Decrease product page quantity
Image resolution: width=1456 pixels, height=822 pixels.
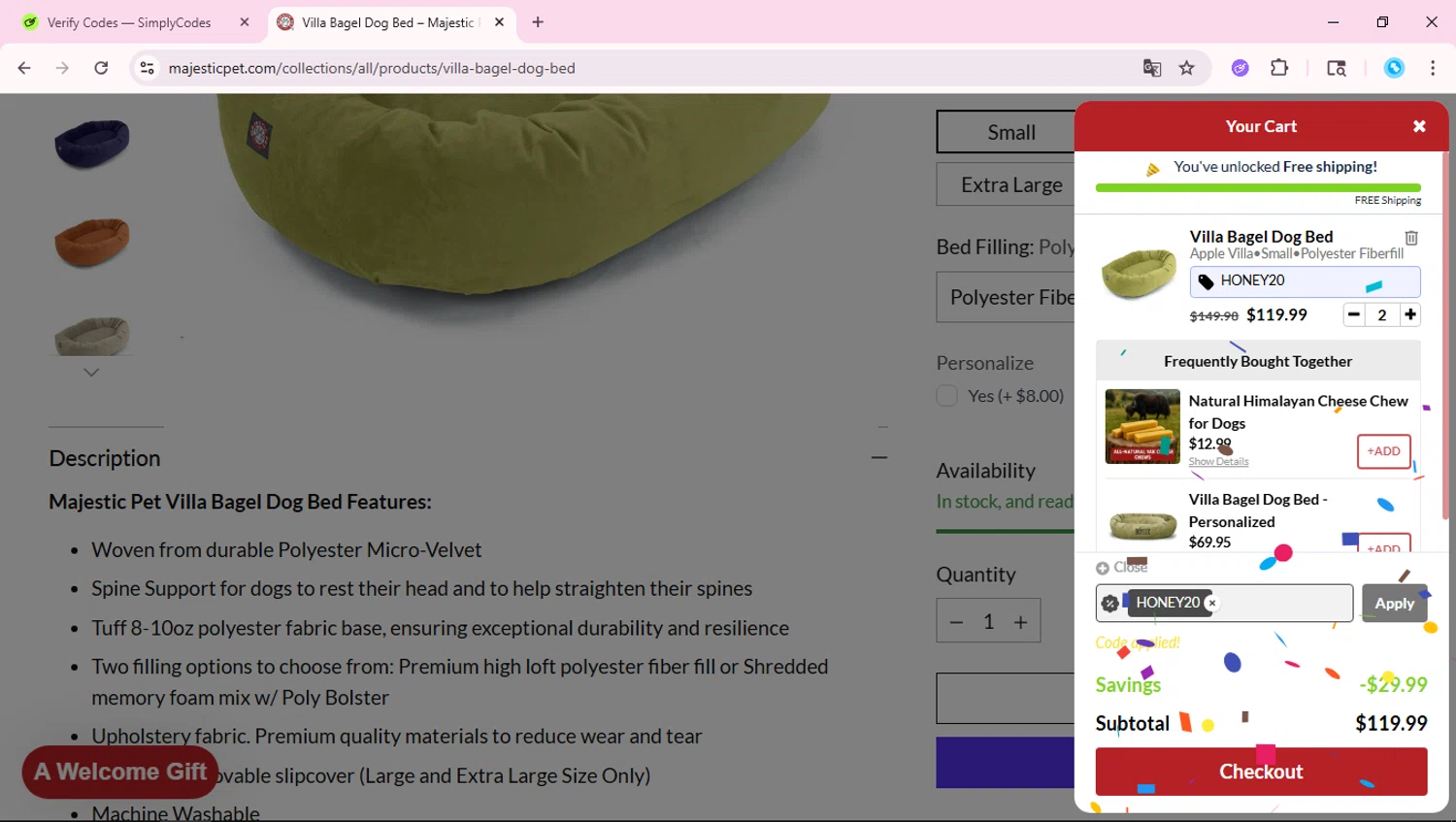point(956,622)
